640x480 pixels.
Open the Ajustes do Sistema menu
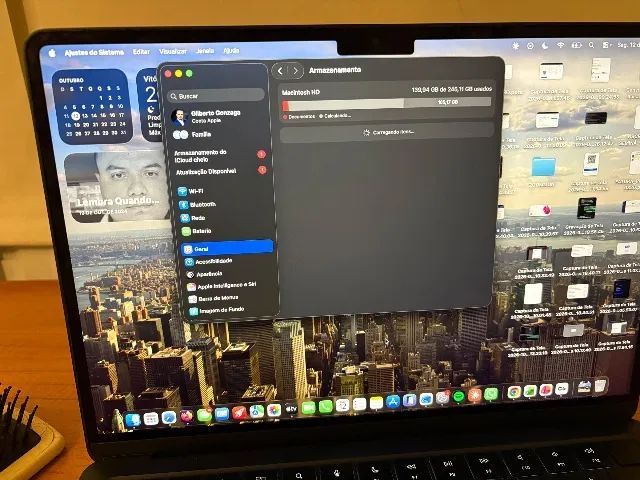(x=94, y=53)
